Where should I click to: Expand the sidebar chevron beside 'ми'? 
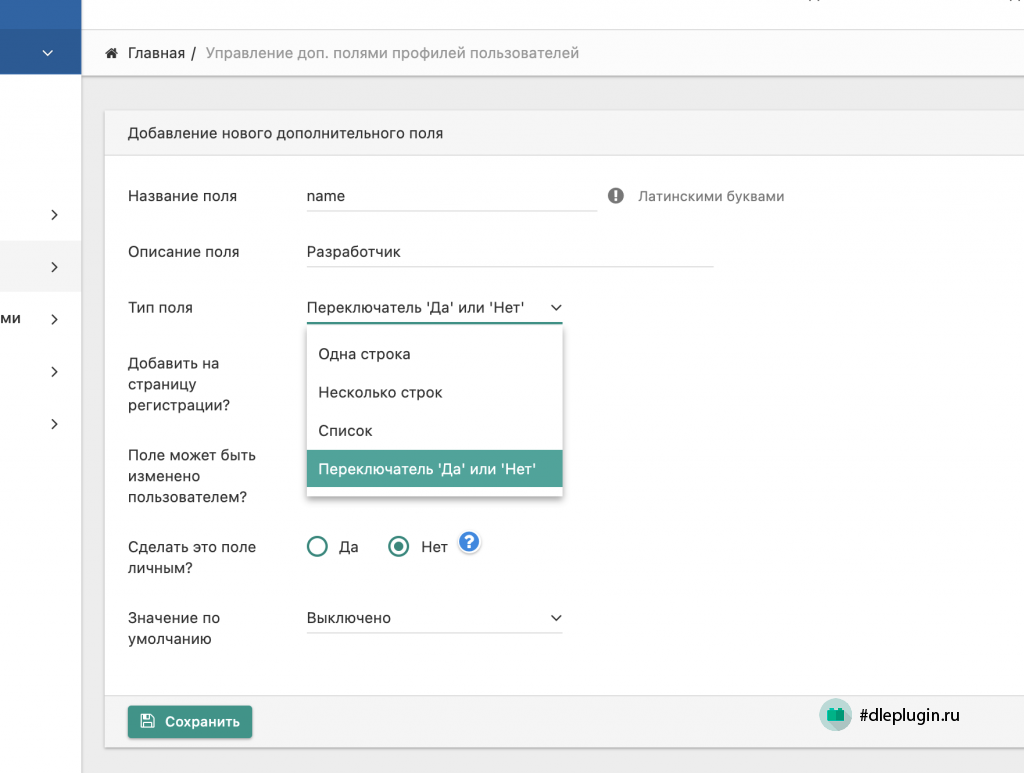point(54,319)
